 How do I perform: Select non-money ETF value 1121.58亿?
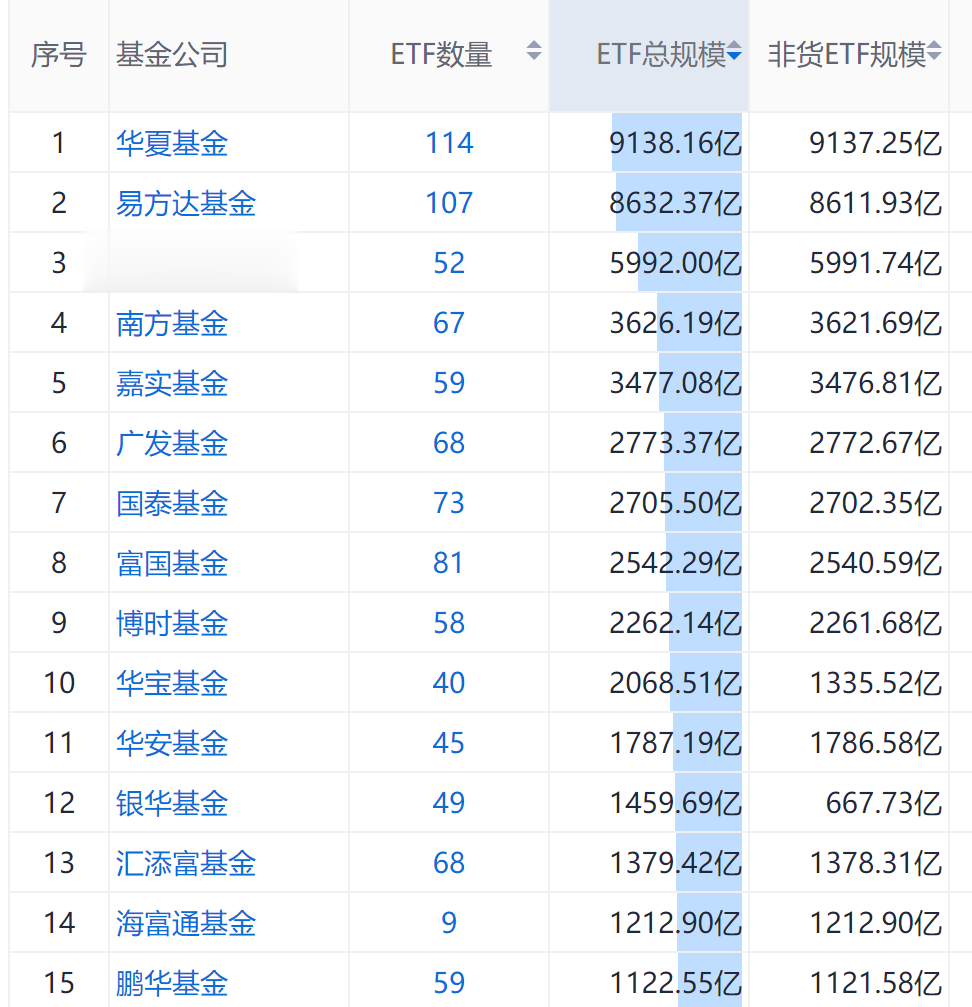click(x=876, y=984)
